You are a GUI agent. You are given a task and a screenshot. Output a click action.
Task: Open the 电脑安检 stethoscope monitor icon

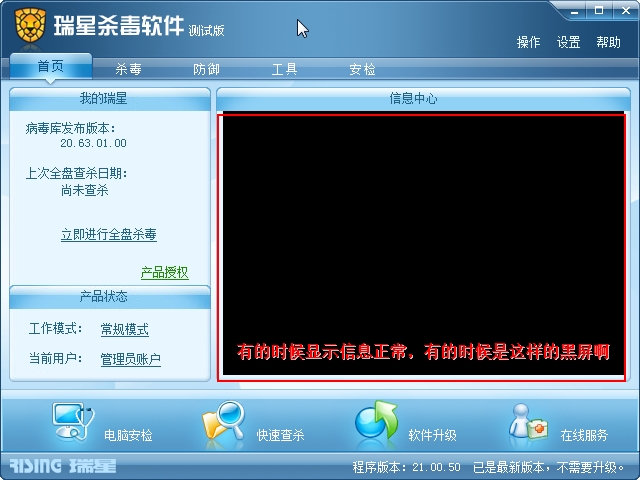[x=73, y=422]
